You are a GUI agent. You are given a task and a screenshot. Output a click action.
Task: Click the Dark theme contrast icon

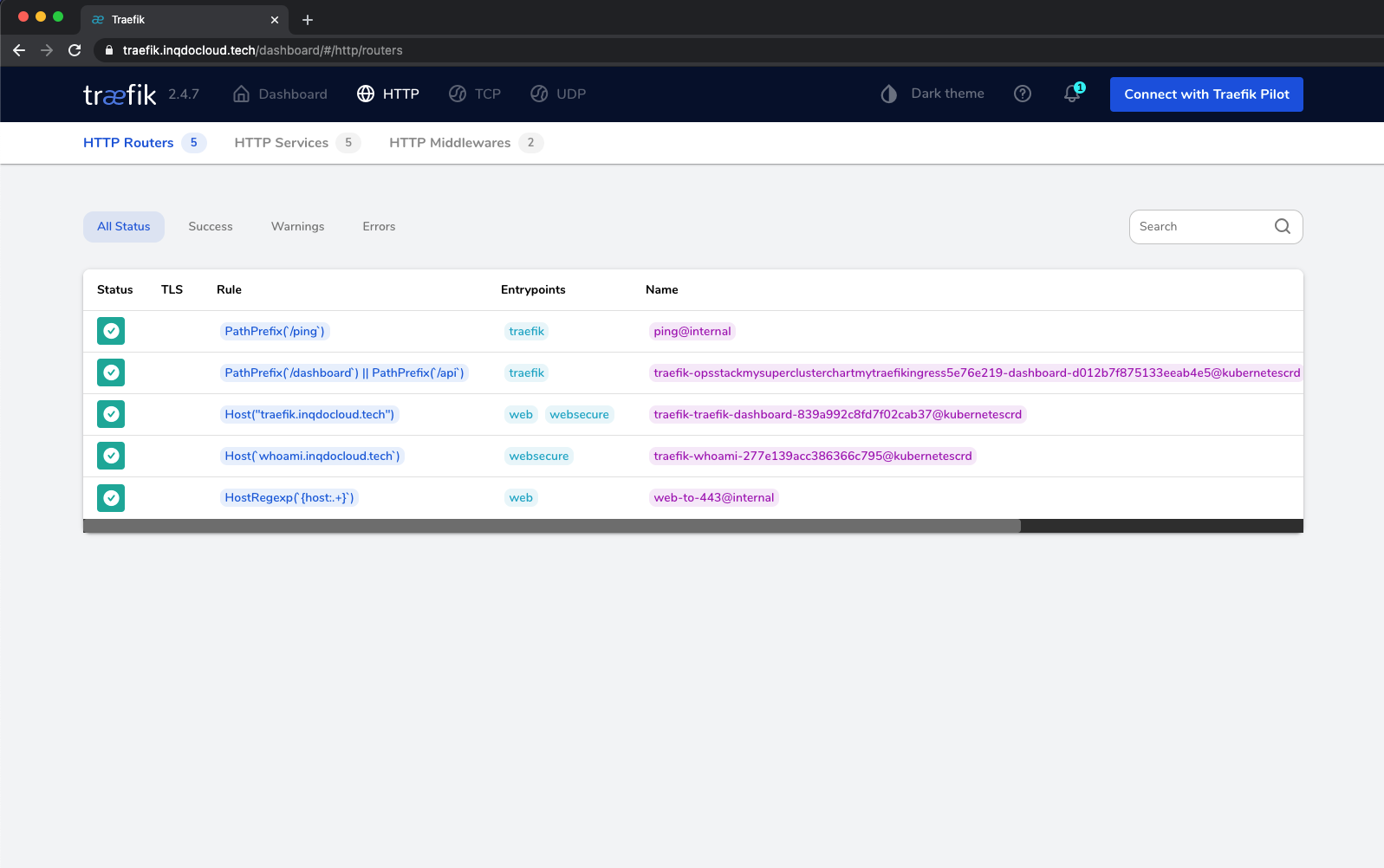(889, 94)
